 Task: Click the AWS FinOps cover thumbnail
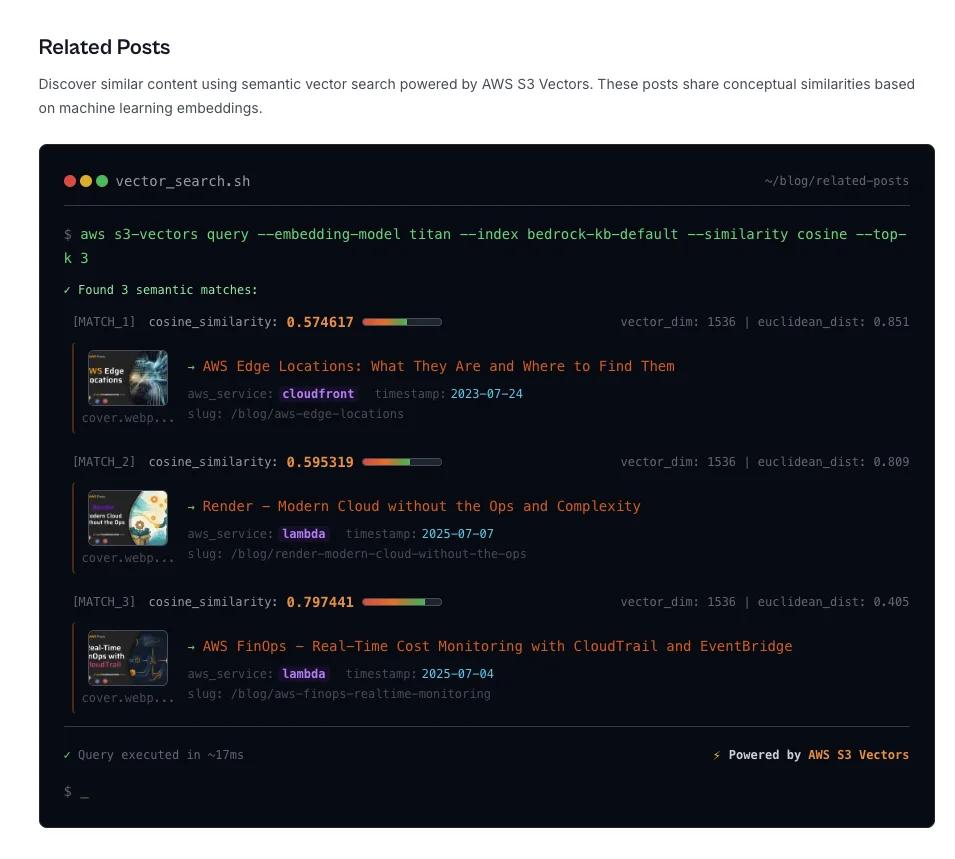point(128,658)
